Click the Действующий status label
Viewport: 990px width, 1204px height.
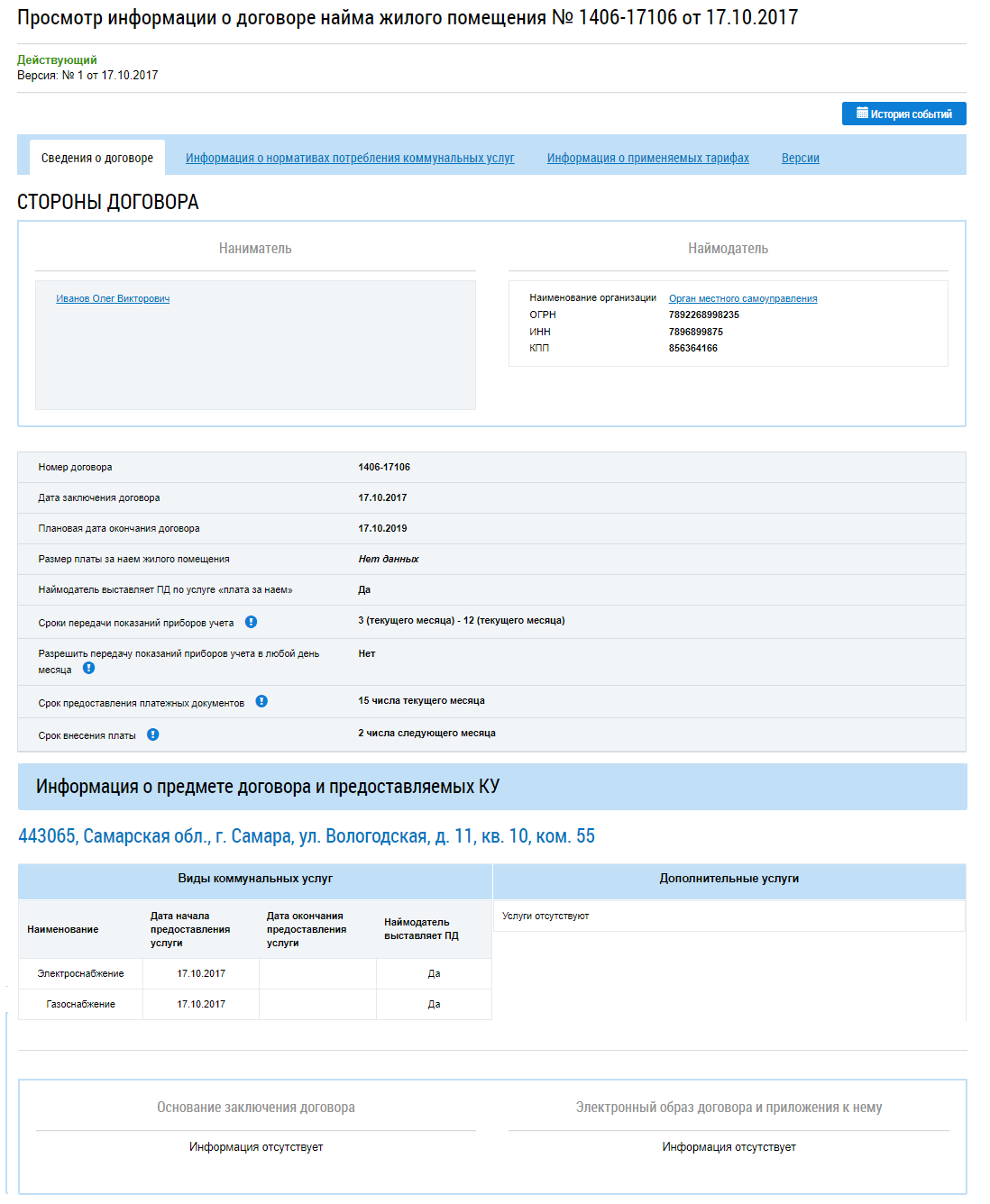(x=57, y=59)
